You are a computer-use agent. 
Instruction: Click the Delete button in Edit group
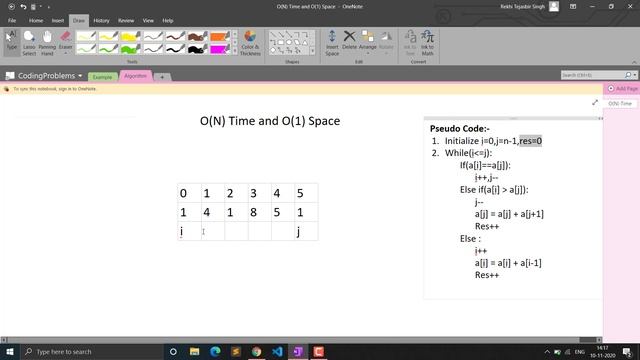[349, 40]
